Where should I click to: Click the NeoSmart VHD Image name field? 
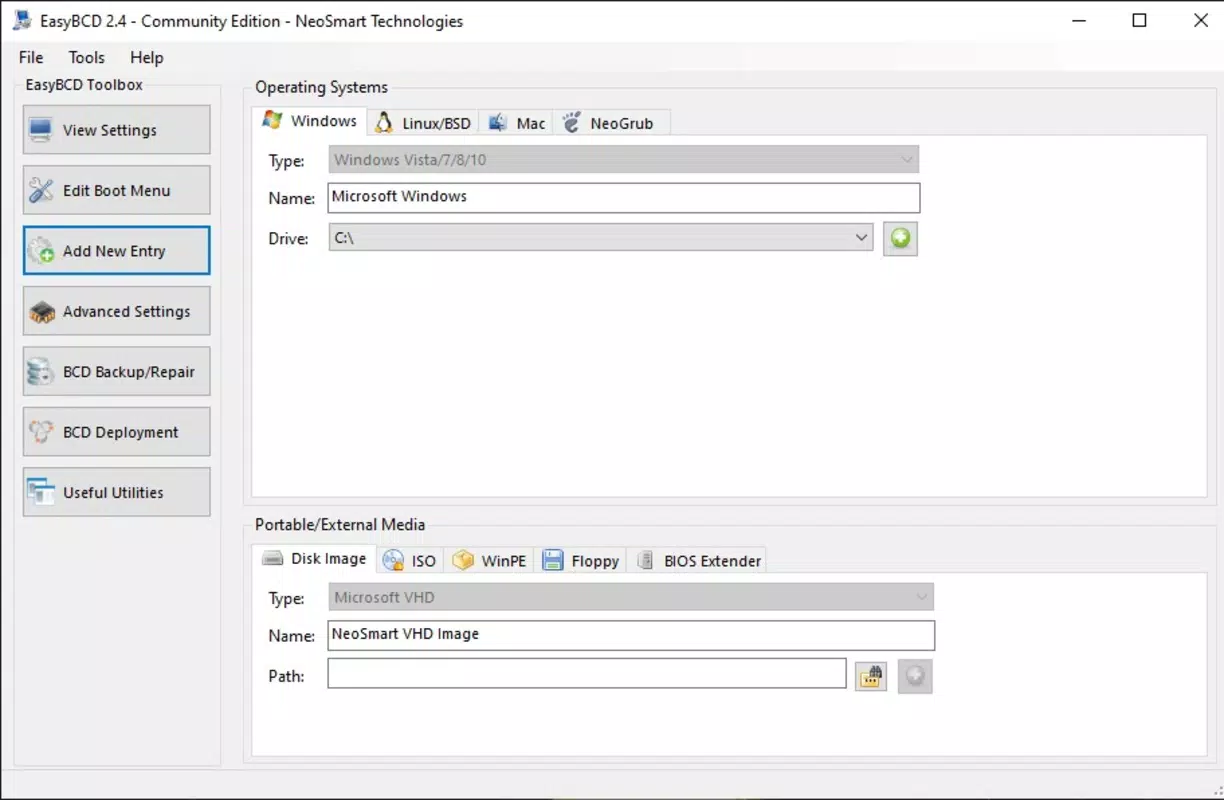tap(631, 635)
